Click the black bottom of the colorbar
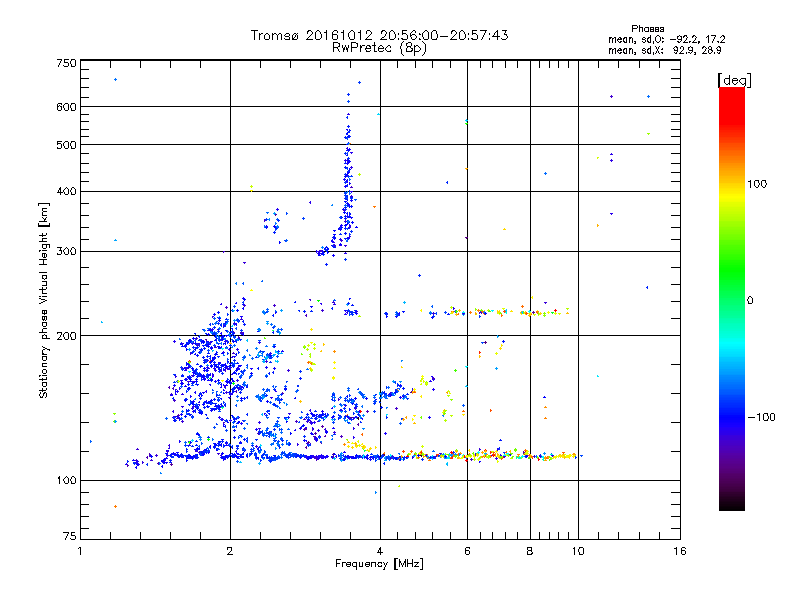 tap(732, 503)
